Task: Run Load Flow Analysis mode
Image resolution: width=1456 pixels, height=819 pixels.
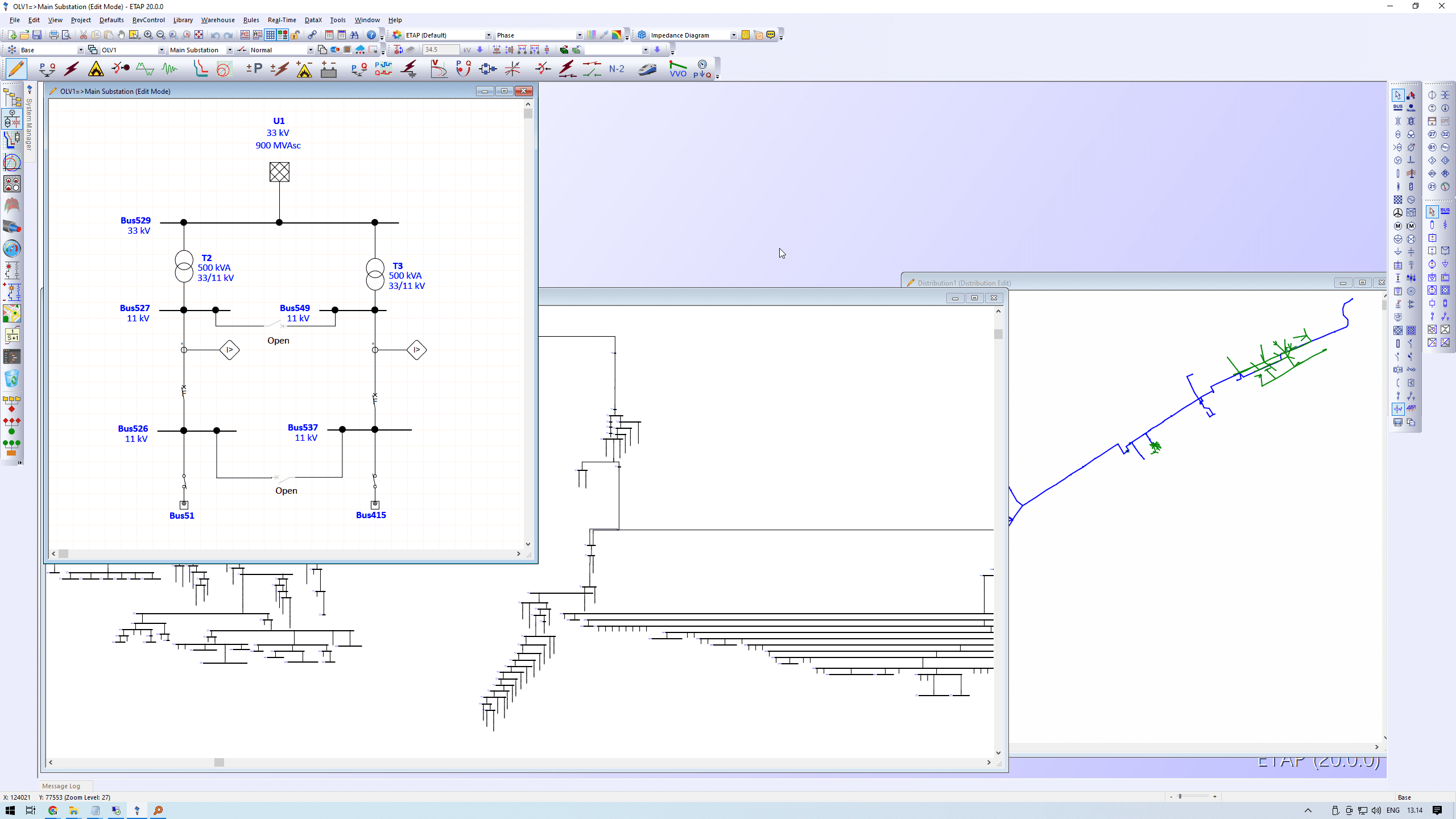Action: tap(47, 69)
